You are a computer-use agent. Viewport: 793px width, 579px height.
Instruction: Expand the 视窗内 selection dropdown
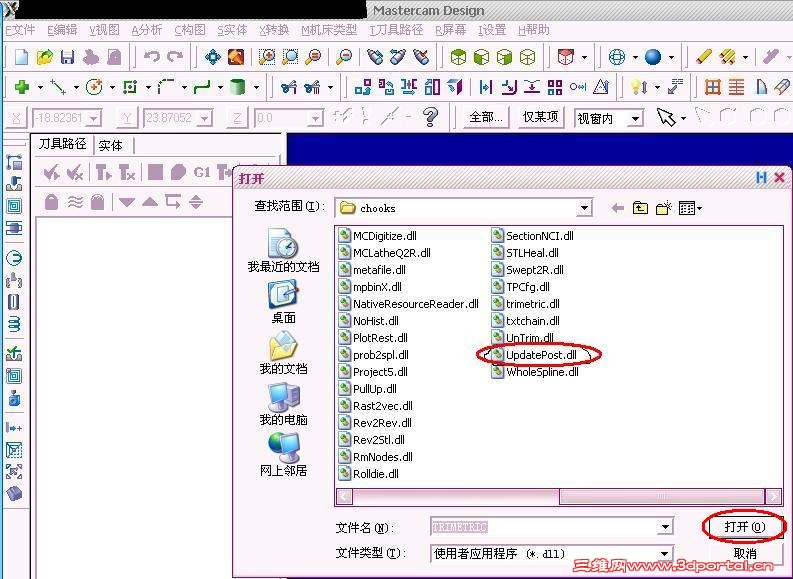tap(635, 118)
